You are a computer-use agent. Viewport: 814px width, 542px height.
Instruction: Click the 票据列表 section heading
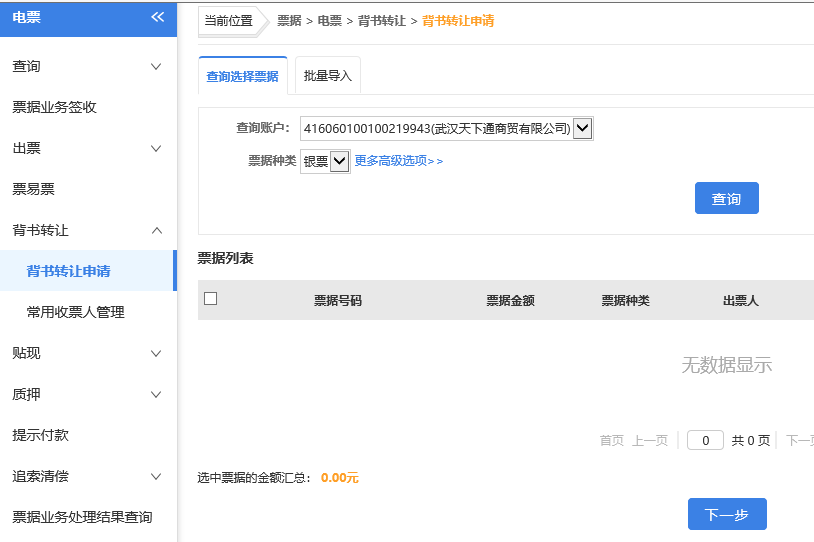[x=225, y=259]
